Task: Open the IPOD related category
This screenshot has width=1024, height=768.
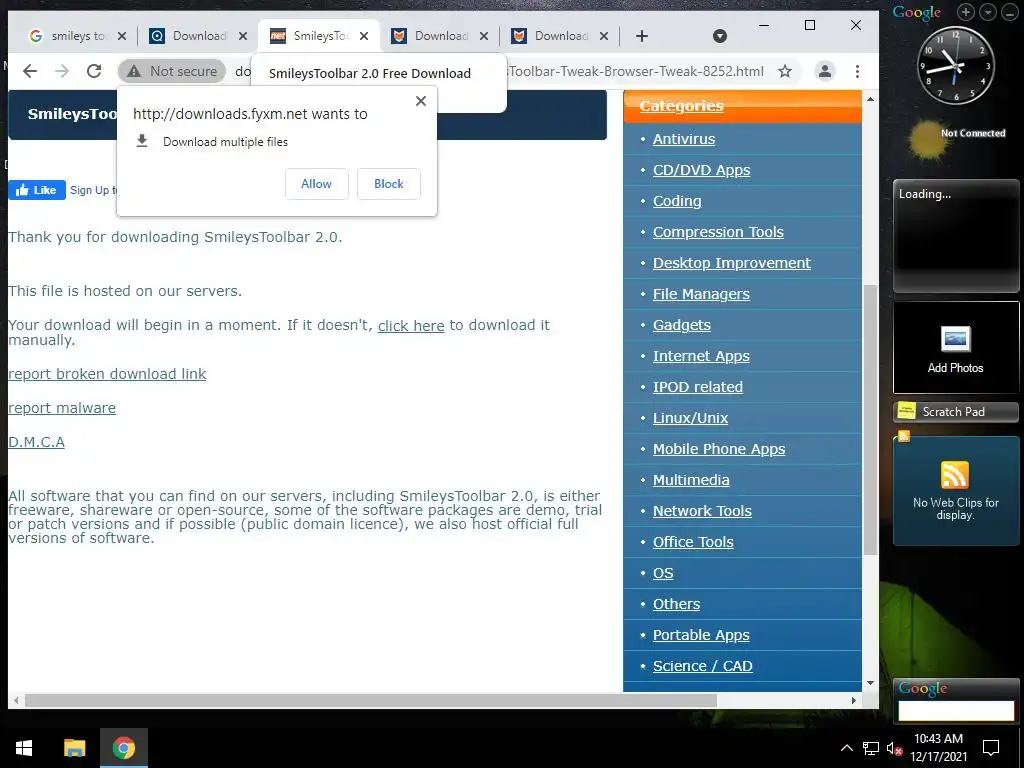Action: coord(697,387)
